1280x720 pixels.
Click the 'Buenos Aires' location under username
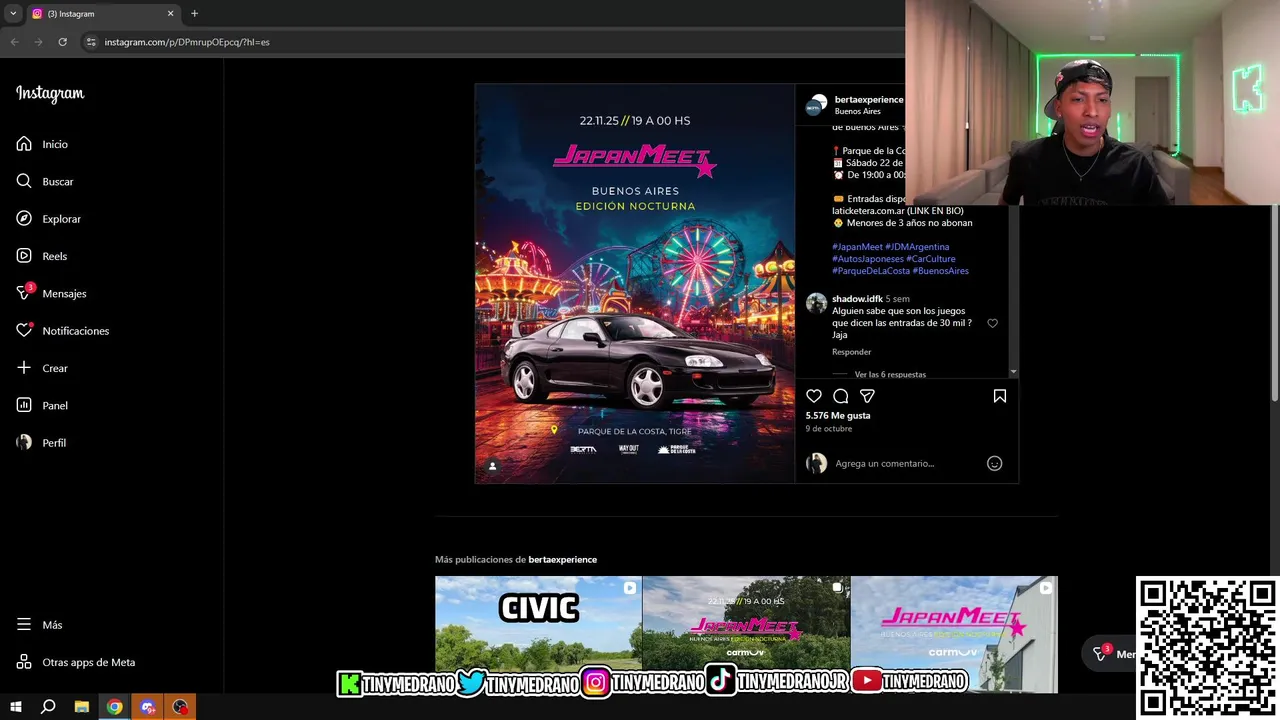[858, 111]
